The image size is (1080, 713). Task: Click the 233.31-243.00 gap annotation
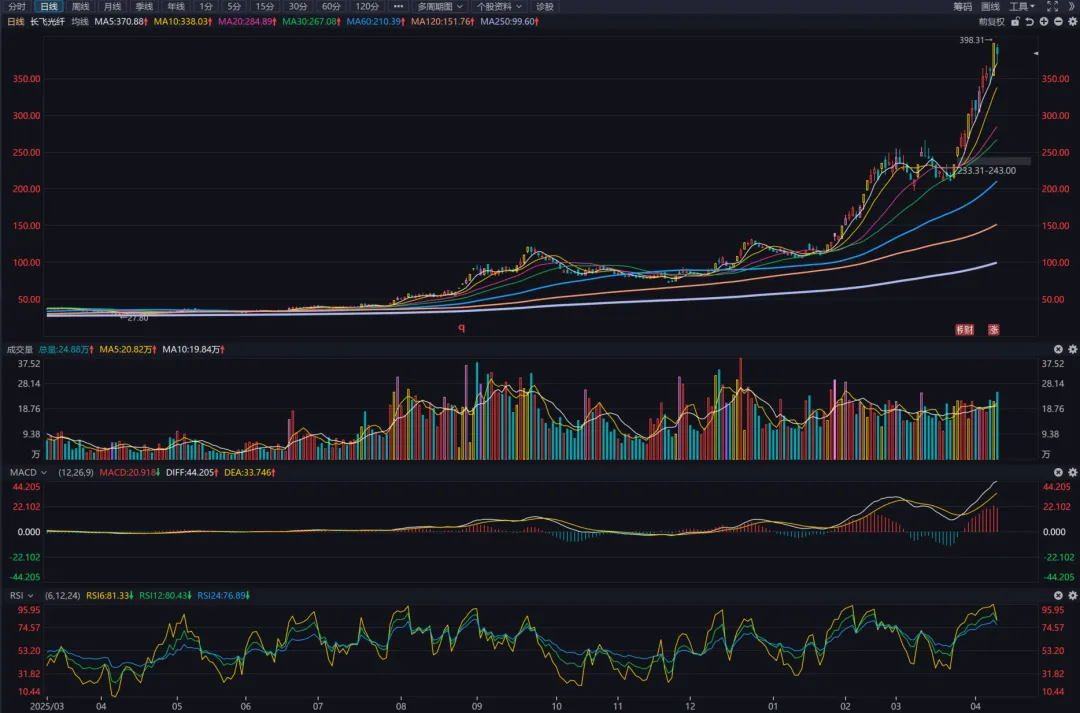(x=986, y=171)
